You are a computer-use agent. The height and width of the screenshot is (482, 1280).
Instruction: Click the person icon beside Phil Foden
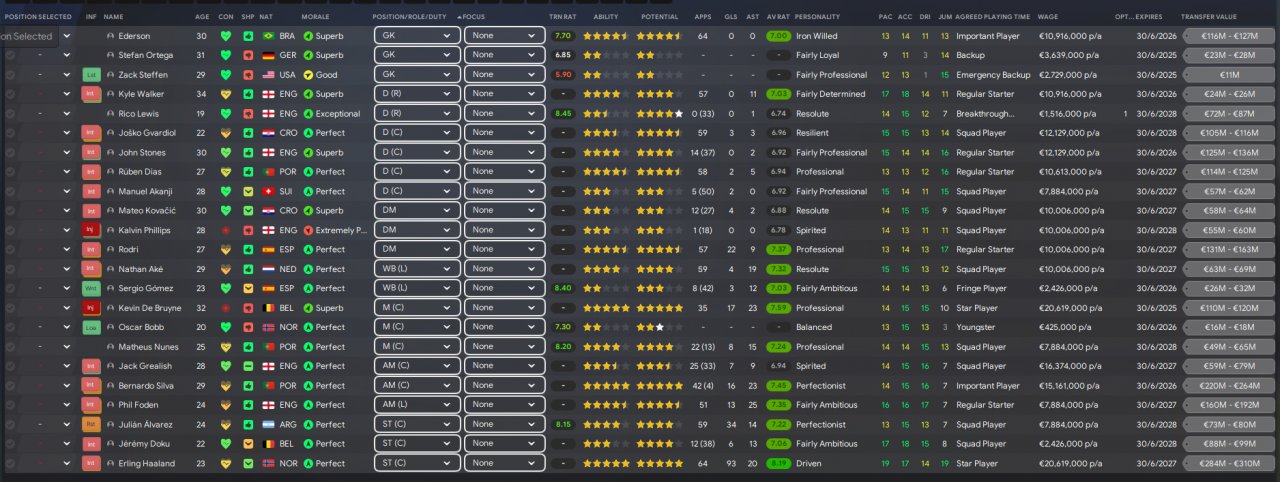point(110,405)
